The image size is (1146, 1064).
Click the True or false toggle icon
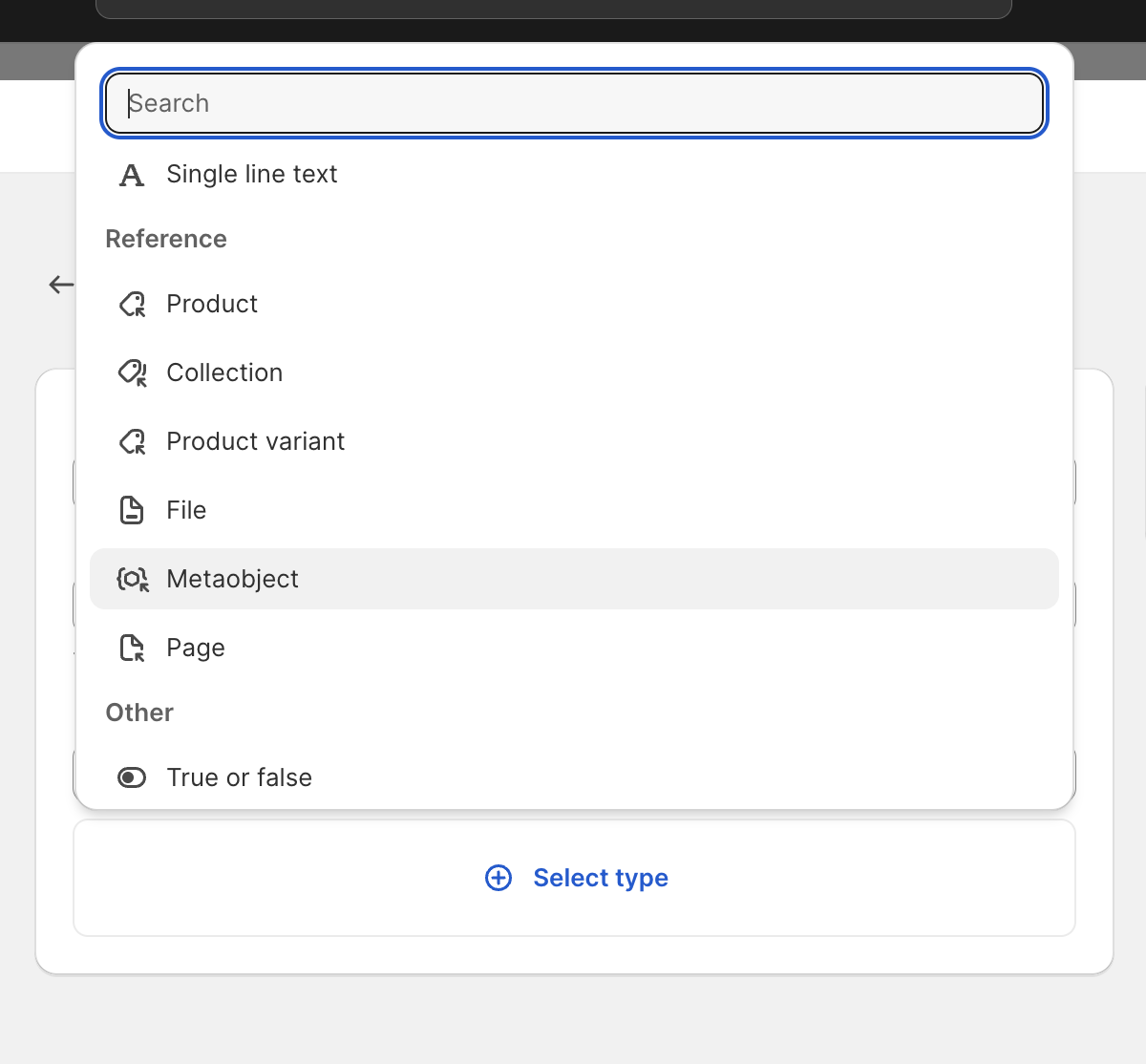pyautogui.click(x=132, y=777)
